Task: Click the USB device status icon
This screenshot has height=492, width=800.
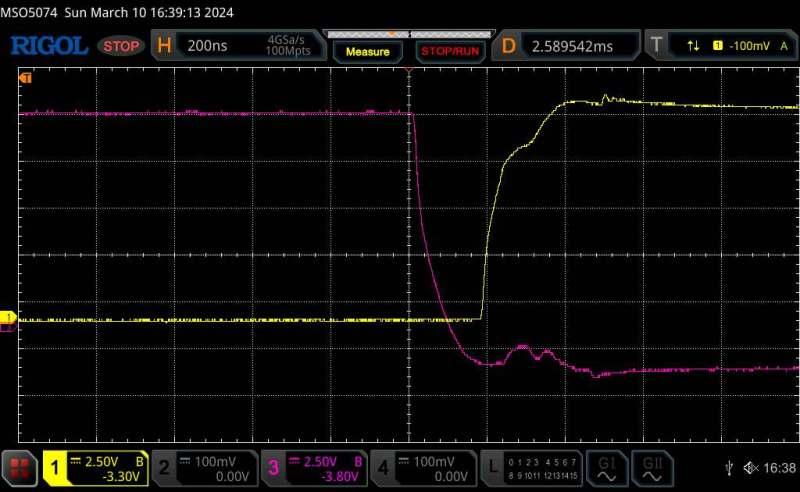Action: coord(730,468)
